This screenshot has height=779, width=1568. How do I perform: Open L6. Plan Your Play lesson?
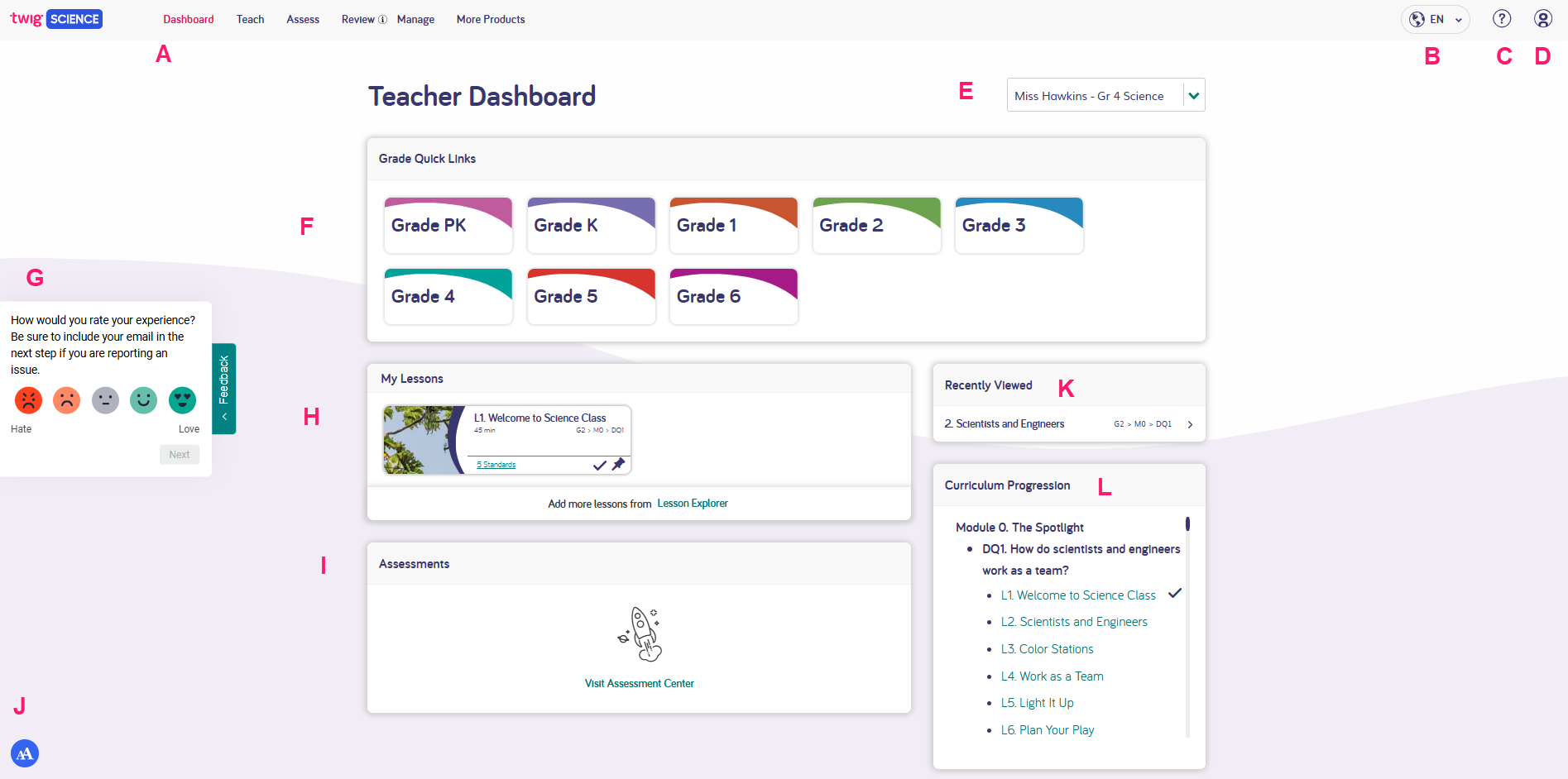click(1048, 730)
